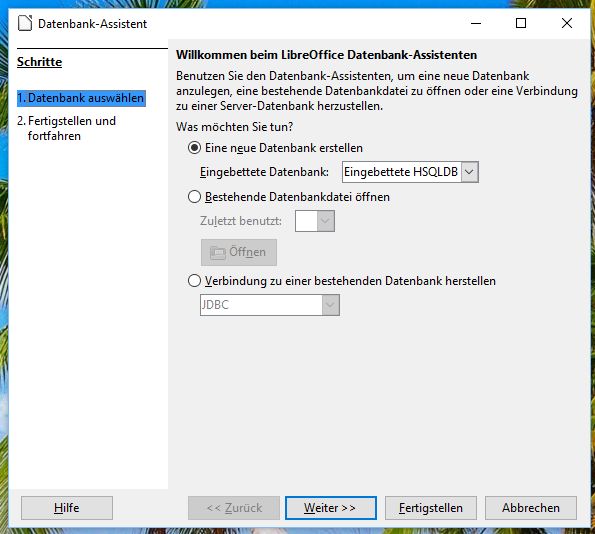
Task: Minimize the Datenbank-Assistent window
Action: (x=476, y=23)
